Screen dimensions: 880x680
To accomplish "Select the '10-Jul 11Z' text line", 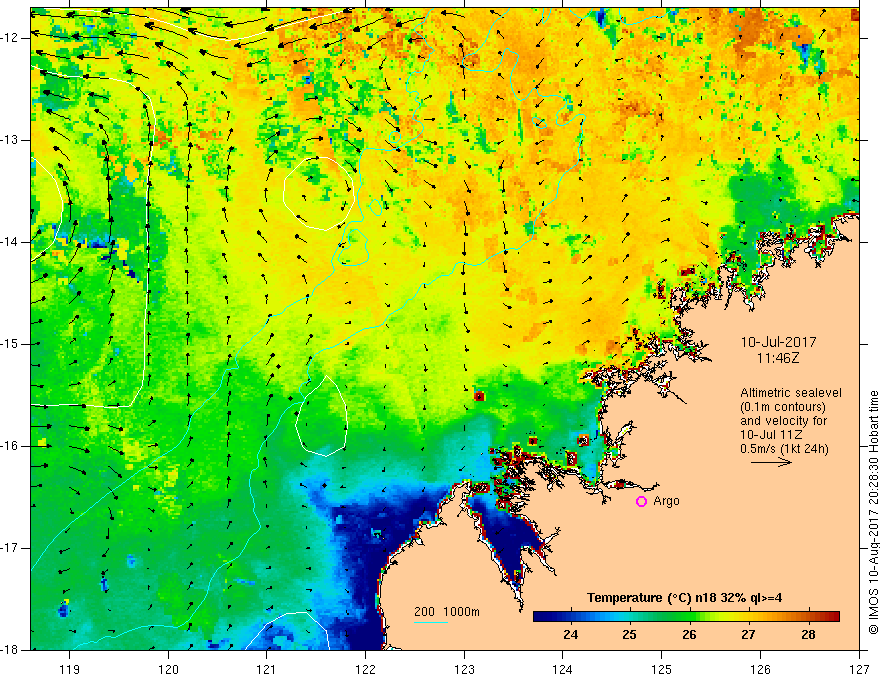I will (x=771, y=435).
